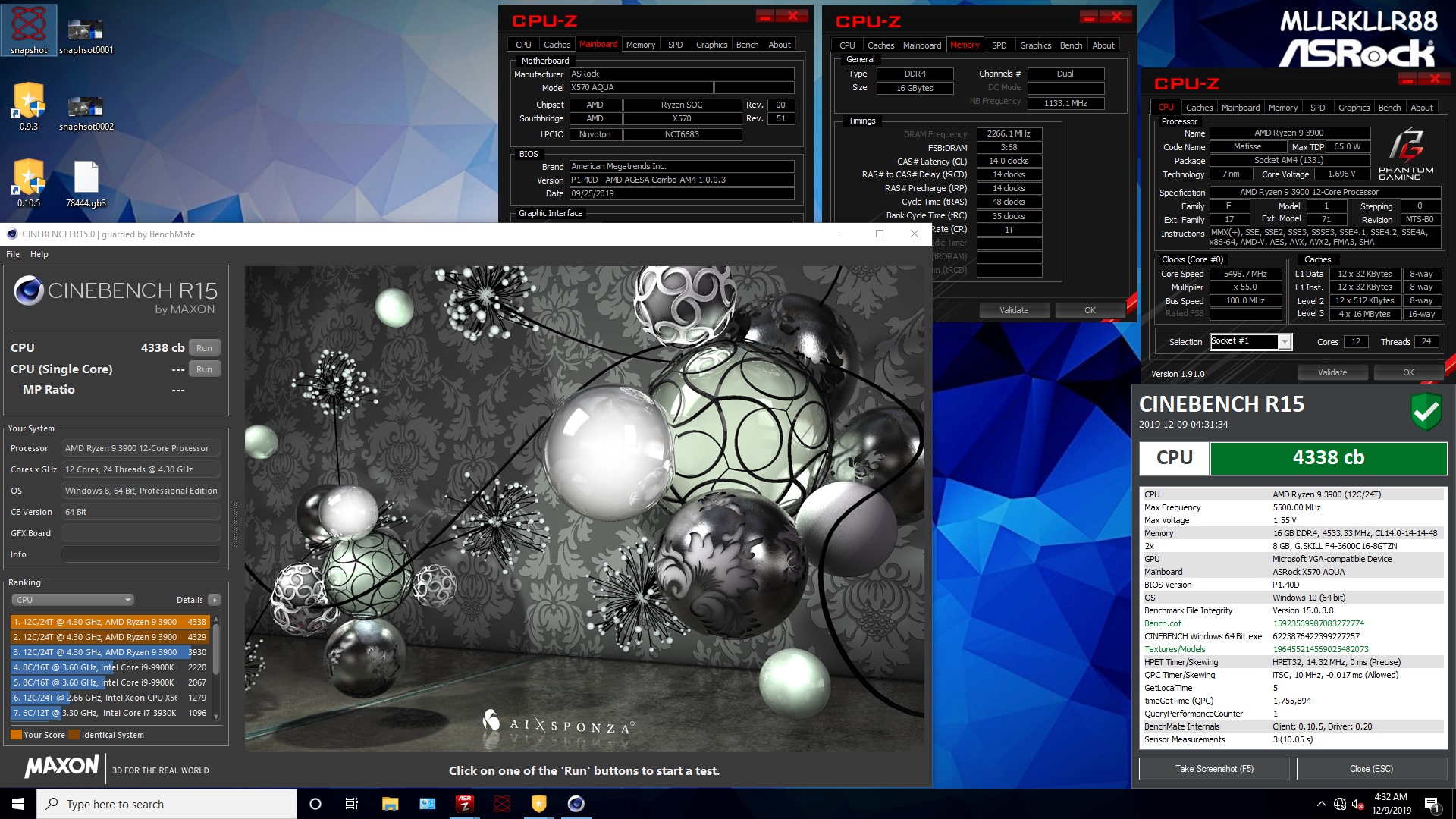The image size is (1456, 819).
Task: Click Close (ESC) button in BenchMate
Action: click(x=1371, y=769)
